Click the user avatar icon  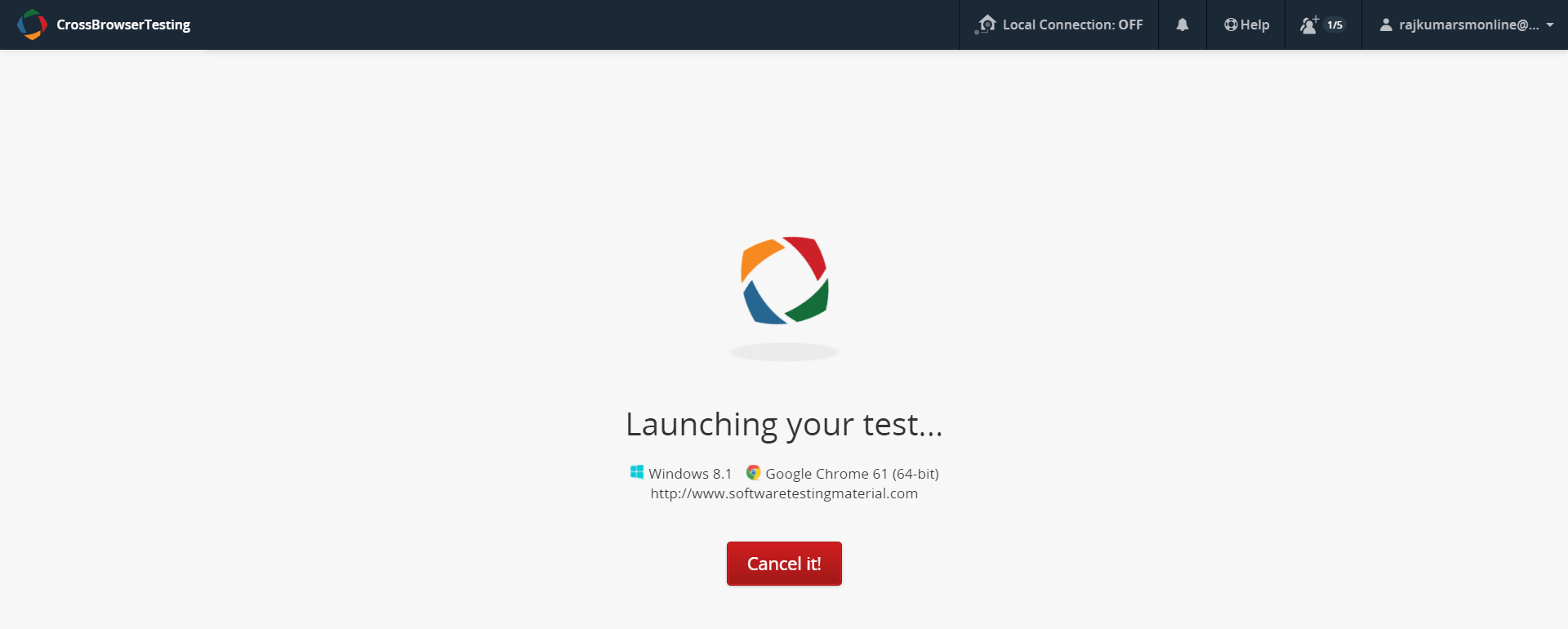[1386, 25]
